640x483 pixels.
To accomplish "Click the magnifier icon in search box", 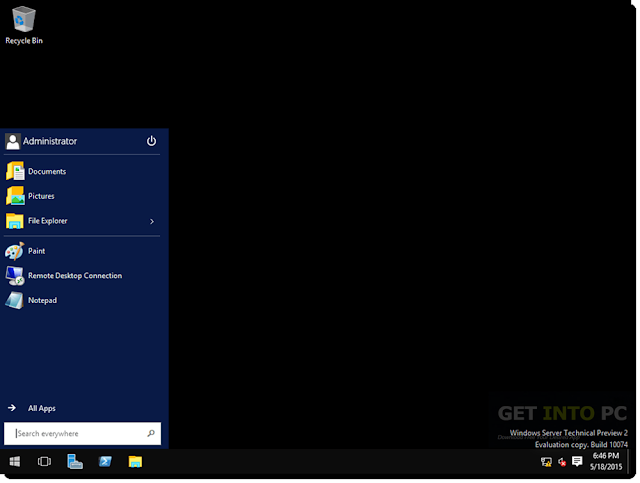I will click(151, 433).
